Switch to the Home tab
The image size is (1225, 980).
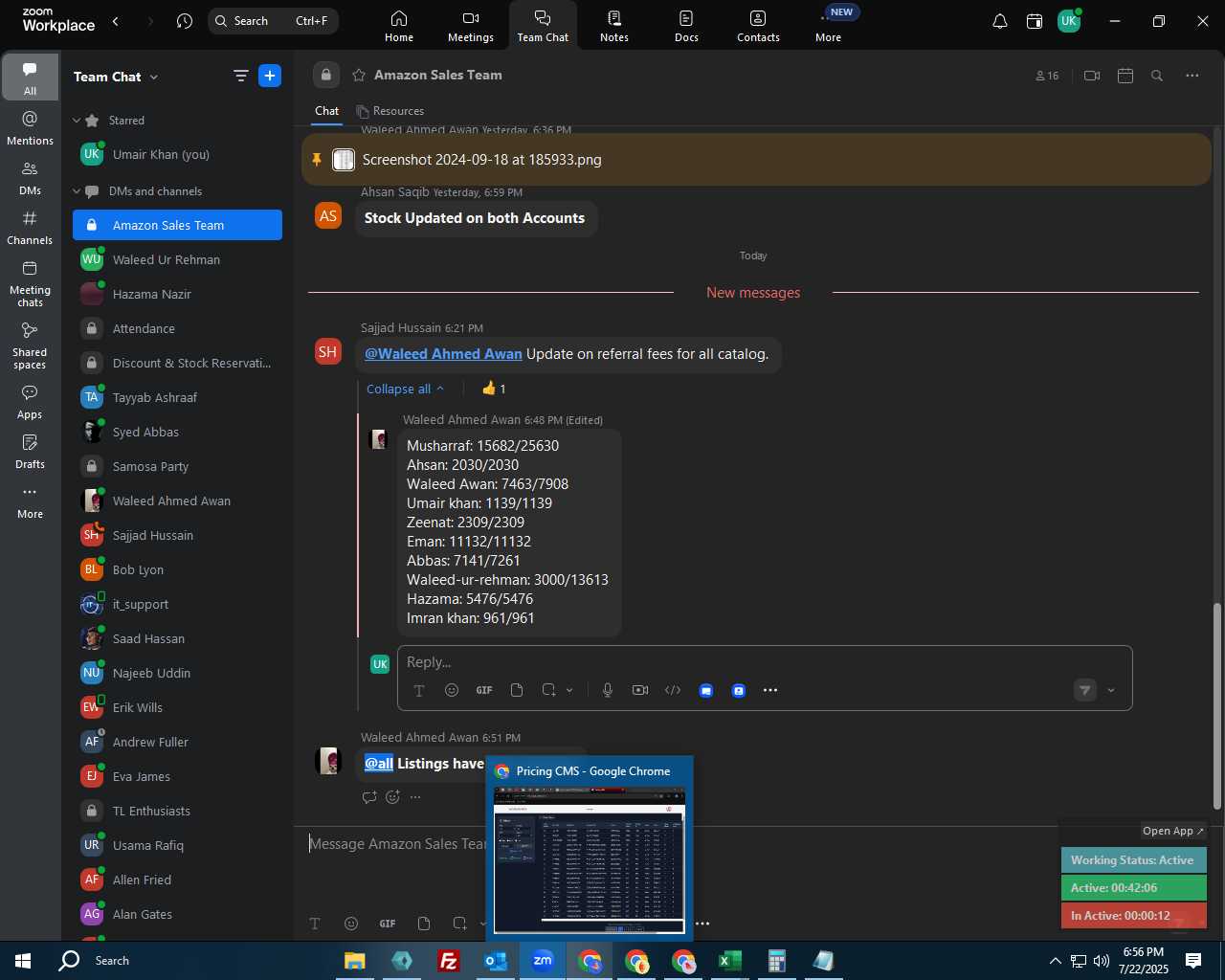pos(399,26)
